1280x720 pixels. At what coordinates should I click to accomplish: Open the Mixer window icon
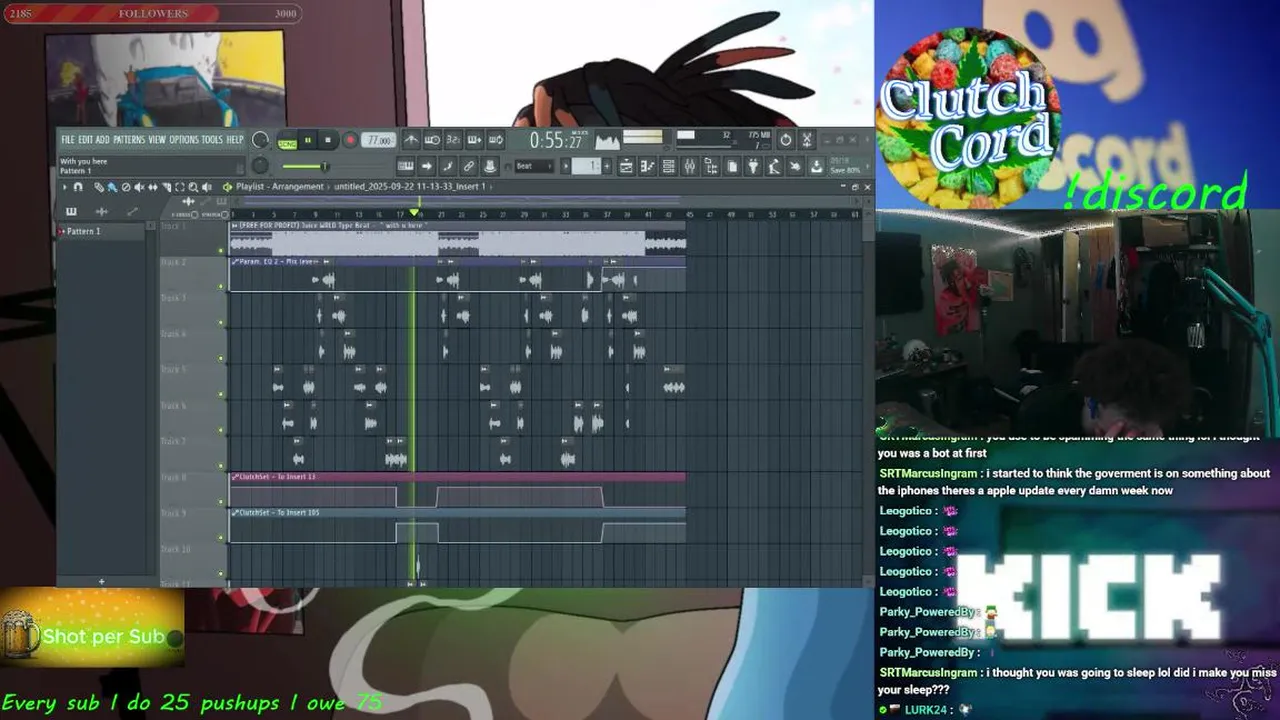(x=690, y=166)
